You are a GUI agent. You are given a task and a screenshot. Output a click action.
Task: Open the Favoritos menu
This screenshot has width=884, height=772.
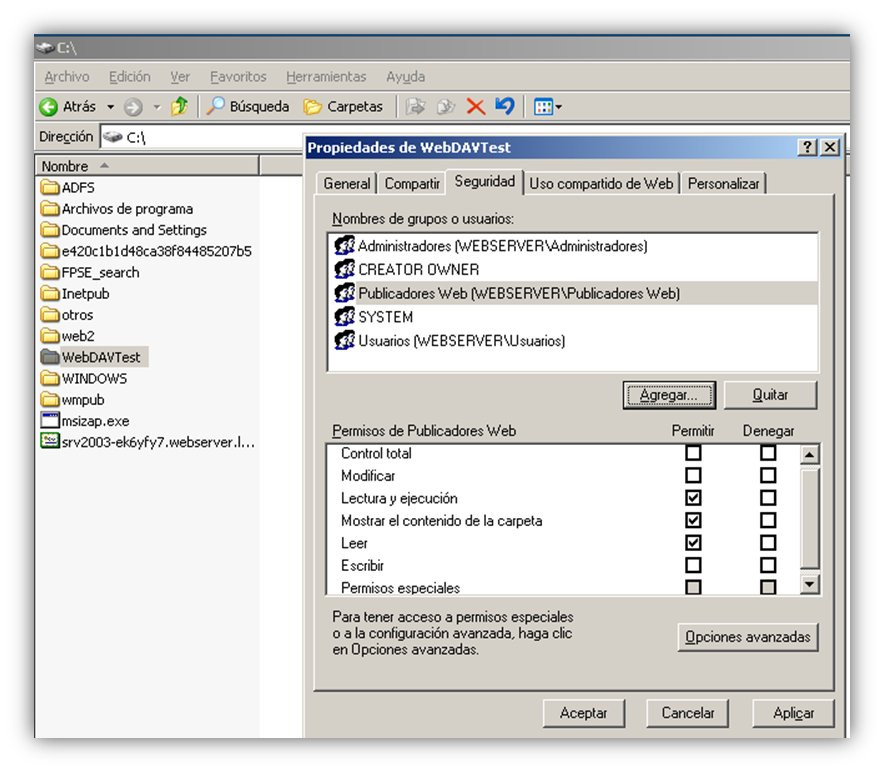click(x=238, y=77)
